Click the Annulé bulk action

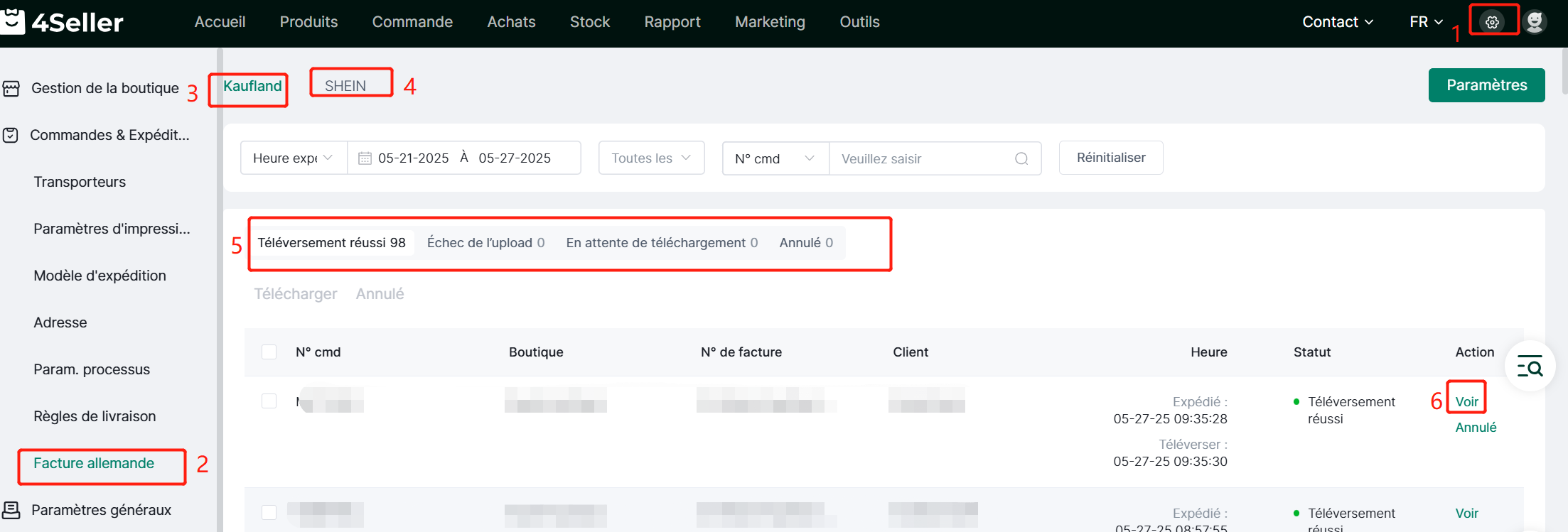point(380,294)
